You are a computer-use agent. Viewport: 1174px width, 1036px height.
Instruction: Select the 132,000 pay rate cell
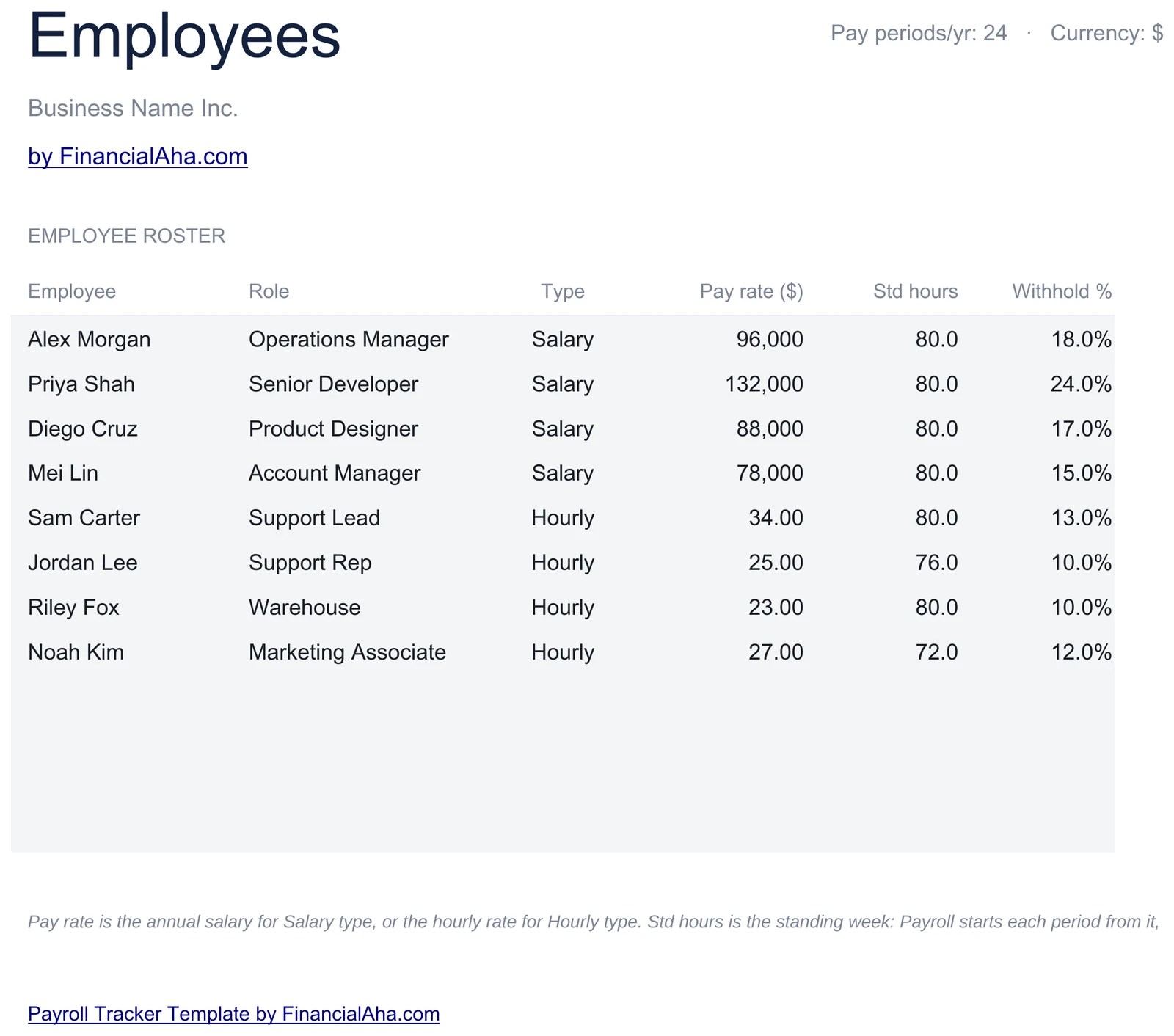[764, 384]
